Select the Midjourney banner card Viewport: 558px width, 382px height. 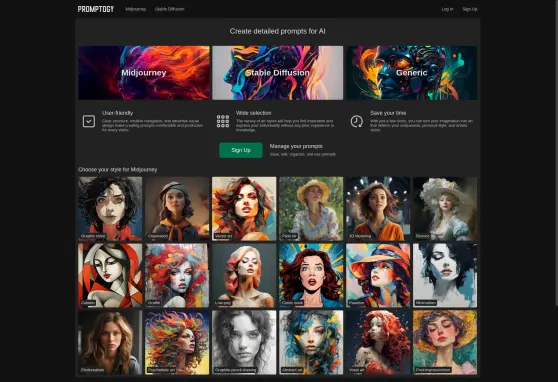tap(144, 73)
